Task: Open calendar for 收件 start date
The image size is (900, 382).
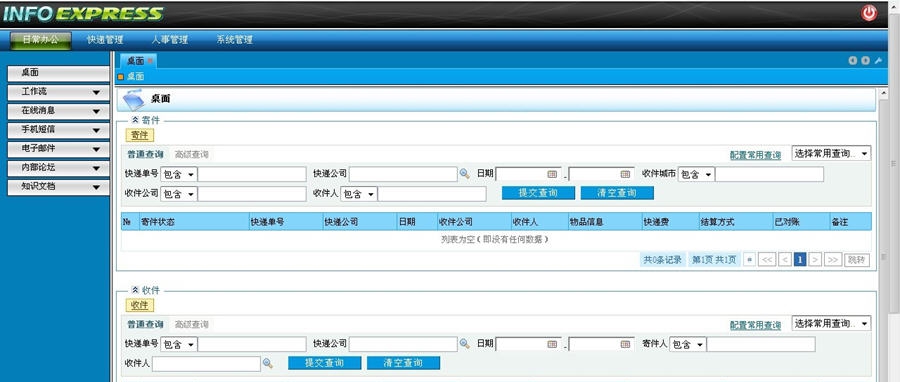Action: [552, 344]
